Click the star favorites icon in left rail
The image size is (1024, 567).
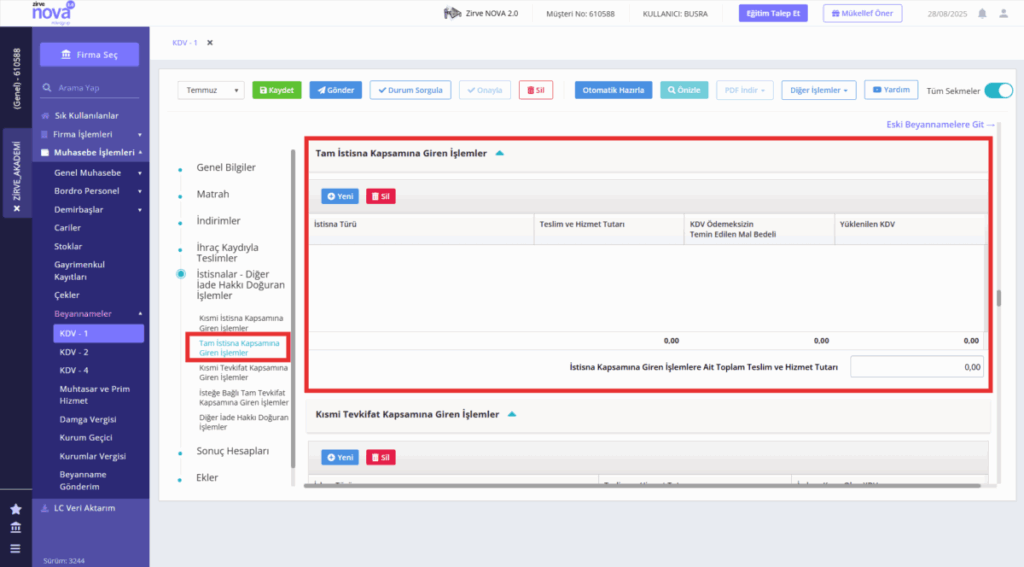pos(16,509)
